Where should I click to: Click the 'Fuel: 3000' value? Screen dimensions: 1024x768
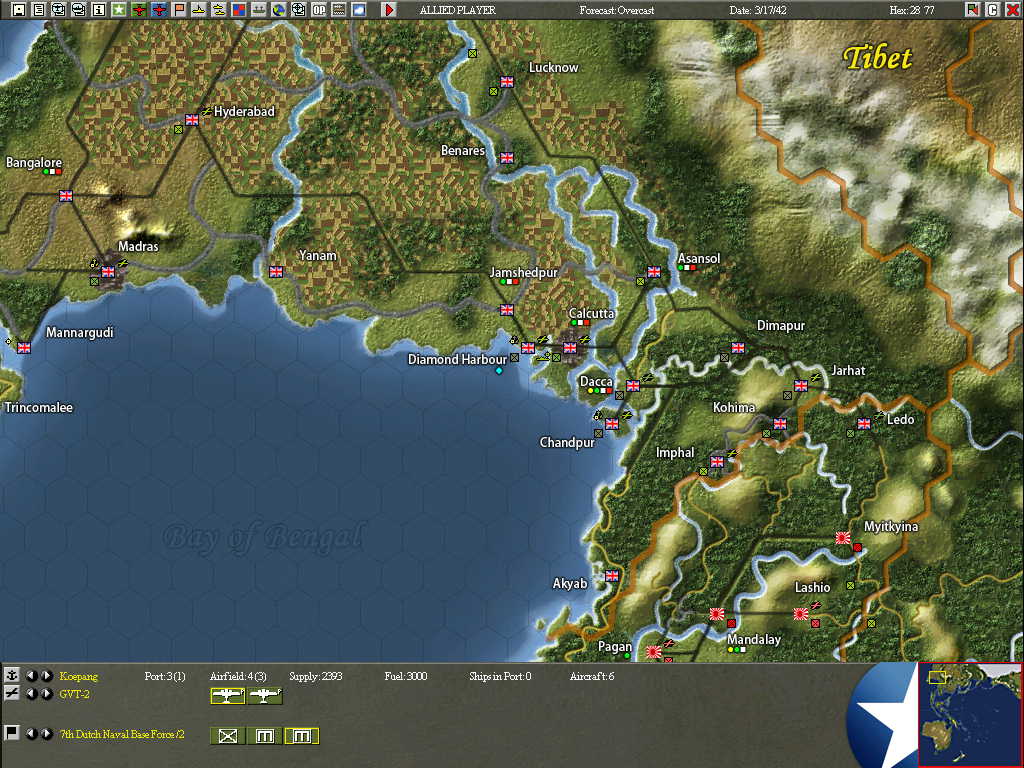click(406, 676)
